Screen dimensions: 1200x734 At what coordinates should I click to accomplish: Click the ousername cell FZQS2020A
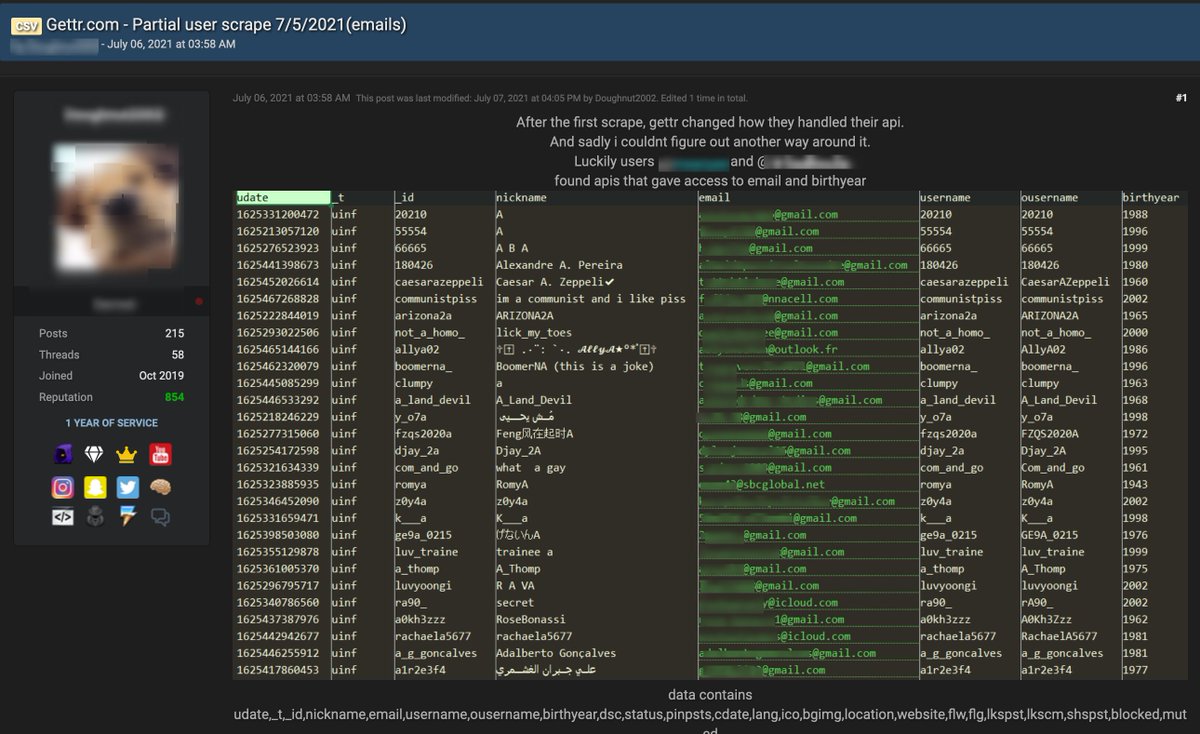(1050, 434)
